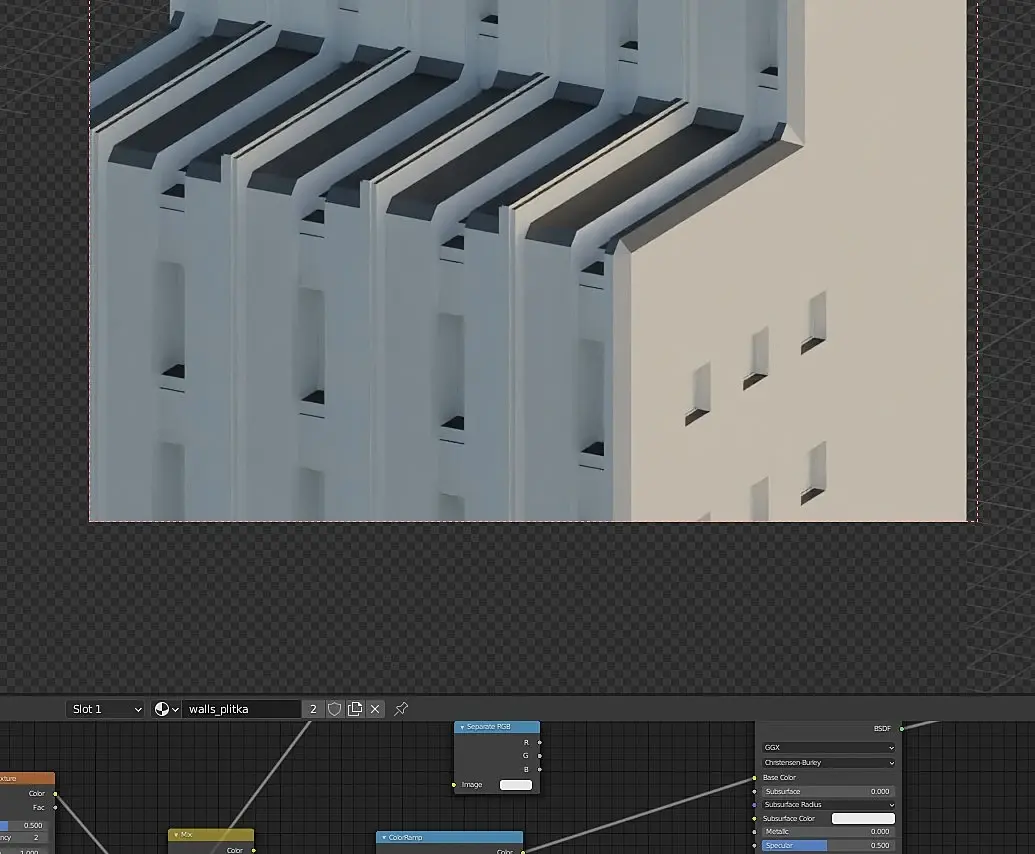Select the Separate RGB node header

497,727
